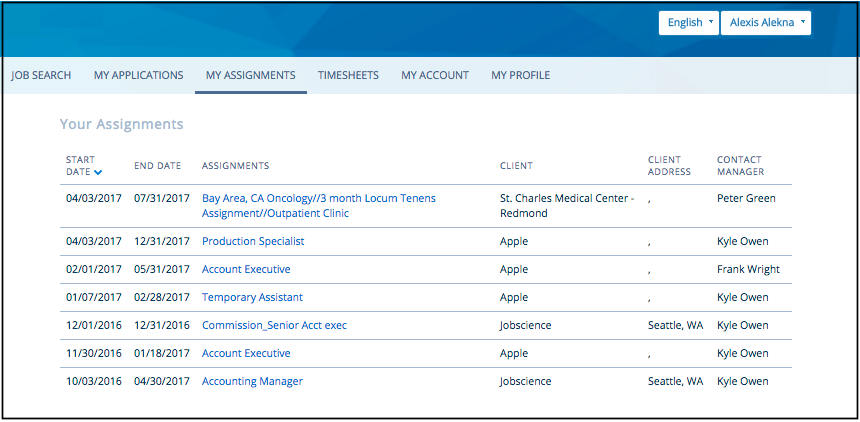Select St. Charles Medical Center - Redmond client
The width and height of the screenshot is (860, 422).
567,206
